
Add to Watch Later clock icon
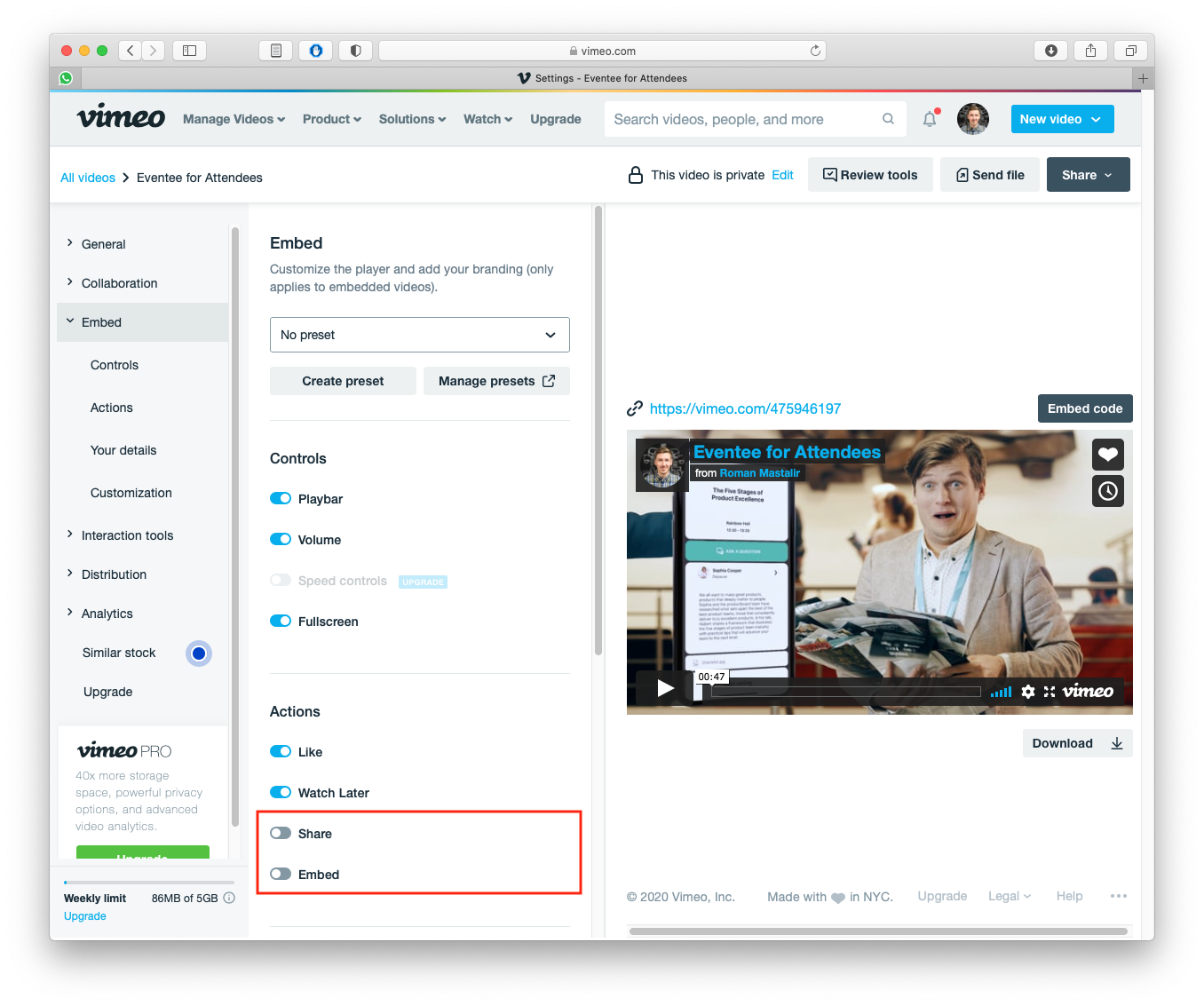coord(1108,491)
